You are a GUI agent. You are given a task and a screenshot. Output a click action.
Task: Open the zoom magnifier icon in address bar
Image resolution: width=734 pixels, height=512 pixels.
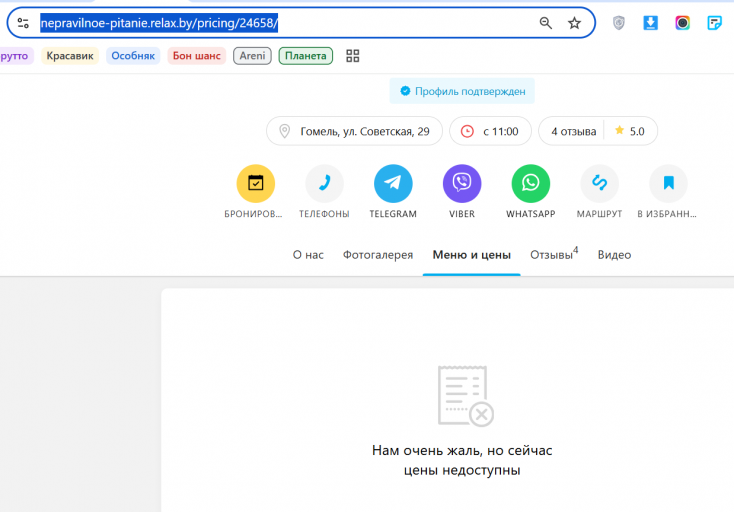coord(545,23)
